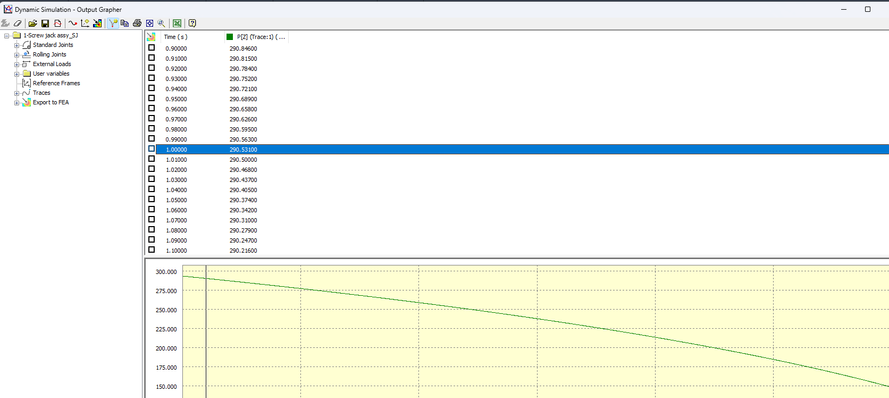Select Standard Joints in the tree

tap(53, 45)
